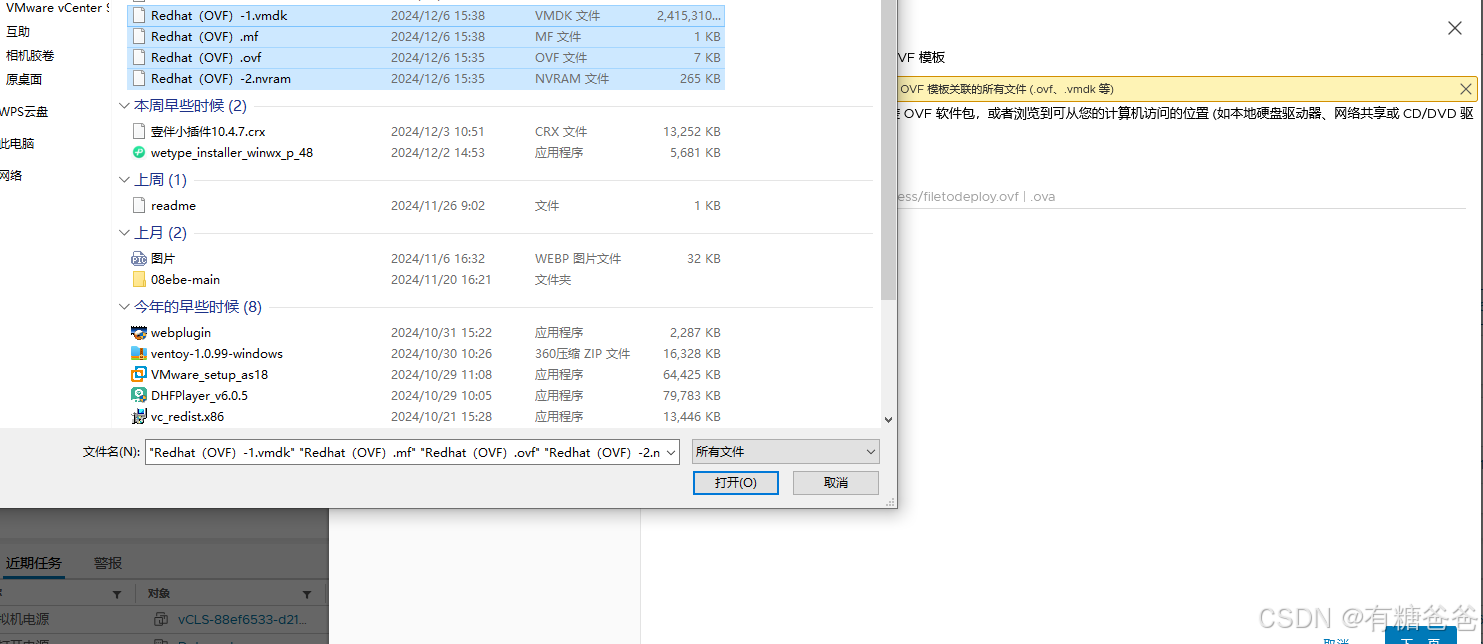Click the DHFPlayer_v6.0.5 application icon
Viewport: 1483px width, 644px height.
pyautogui.click(x=139, y=396)
